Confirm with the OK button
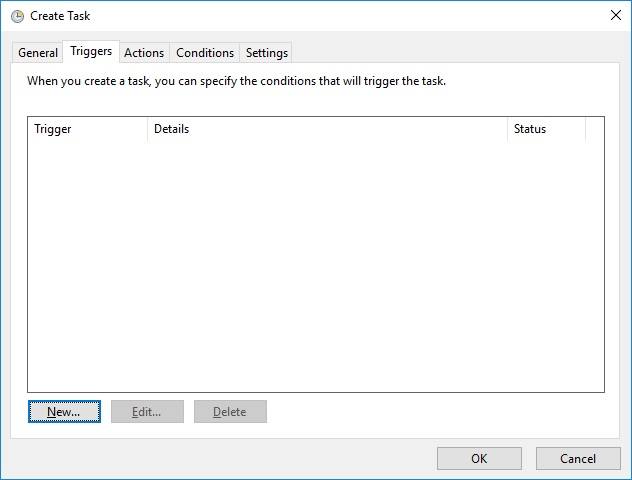632x480 pixels. pyautogui.click(x=479, y=459)
